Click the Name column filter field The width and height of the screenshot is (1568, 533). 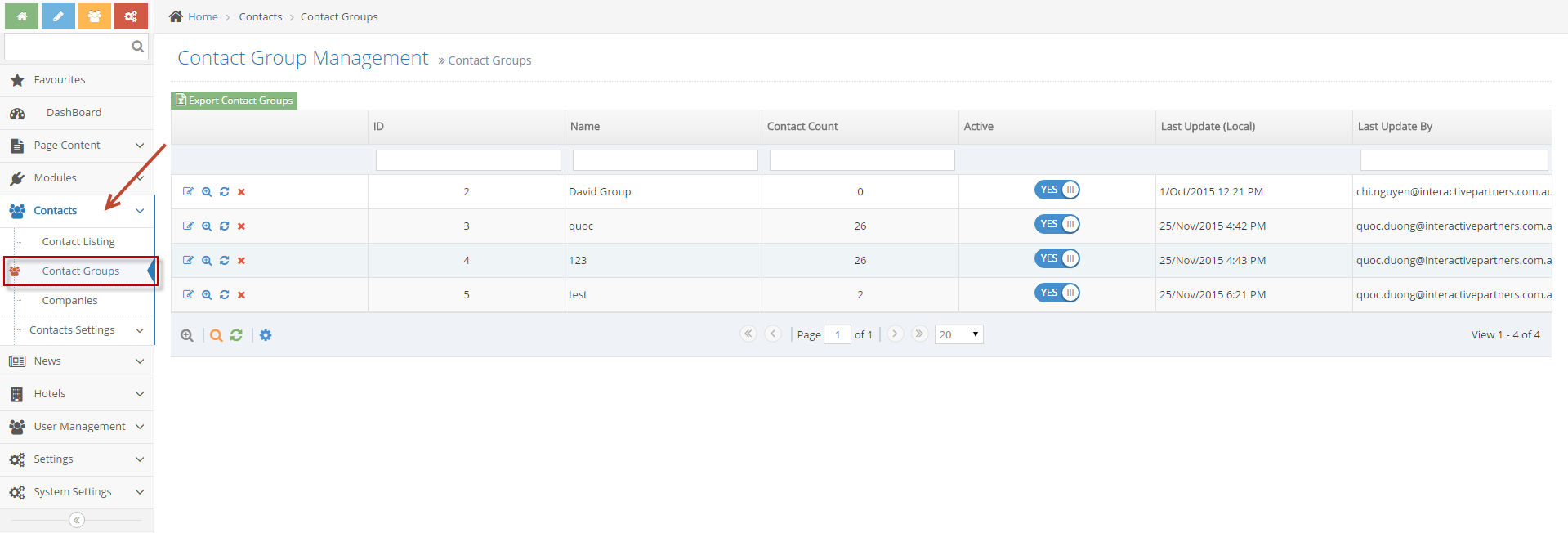(x=665, y=160)
